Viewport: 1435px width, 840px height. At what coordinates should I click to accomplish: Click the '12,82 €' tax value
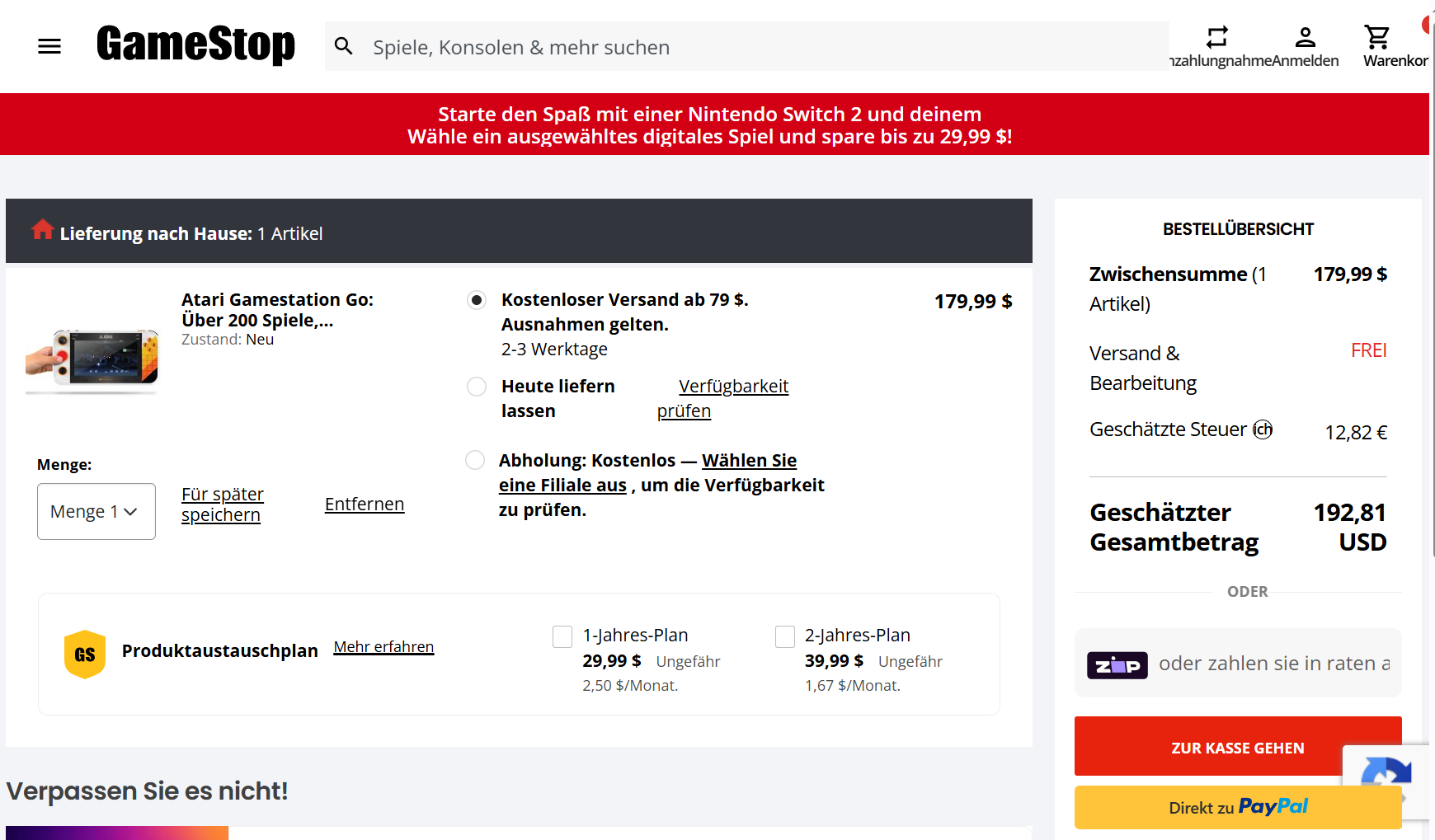[x=1356, y=433]
